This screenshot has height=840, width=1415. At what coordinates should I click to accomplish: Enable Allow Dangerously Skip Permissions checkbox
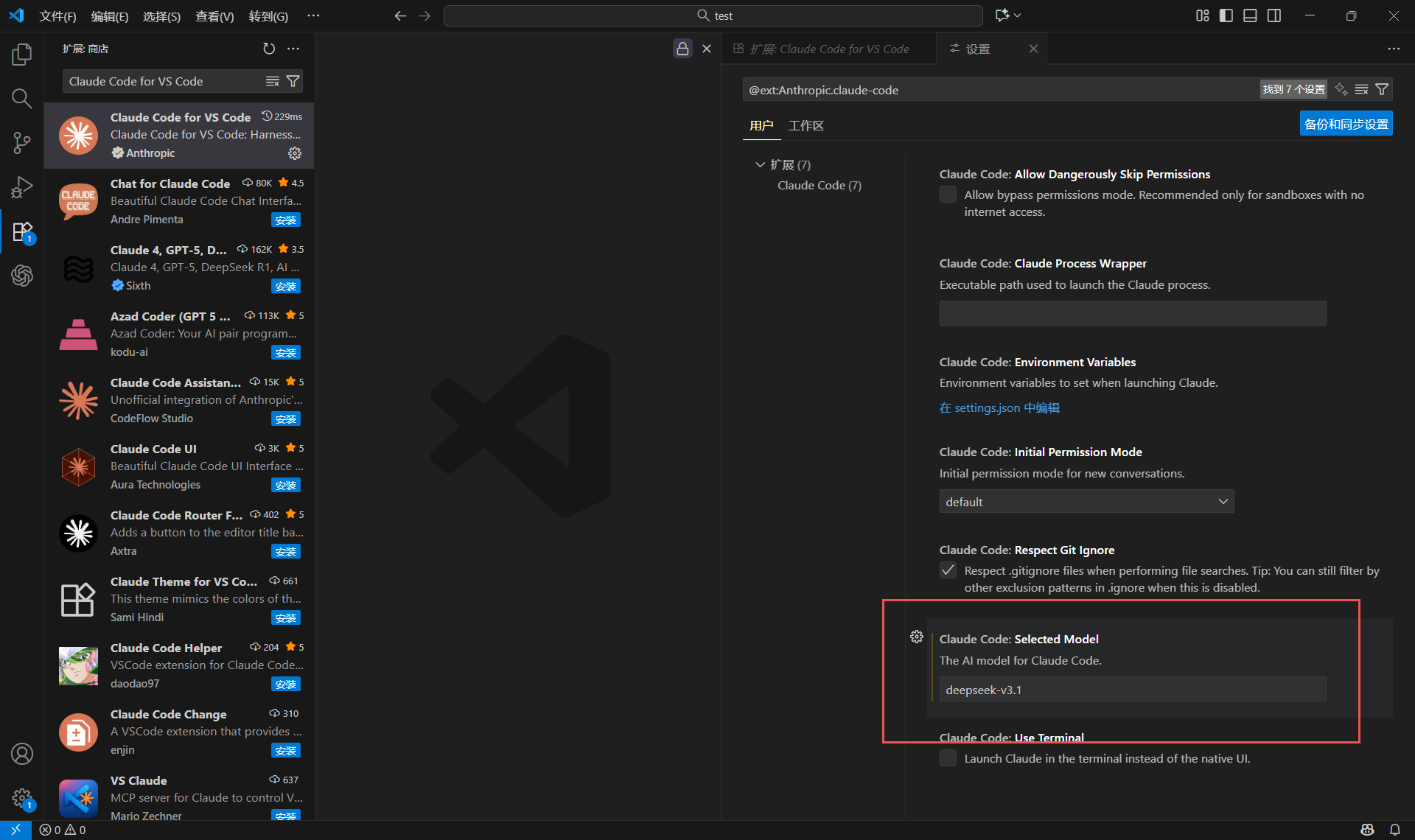(x=948, y=195)
